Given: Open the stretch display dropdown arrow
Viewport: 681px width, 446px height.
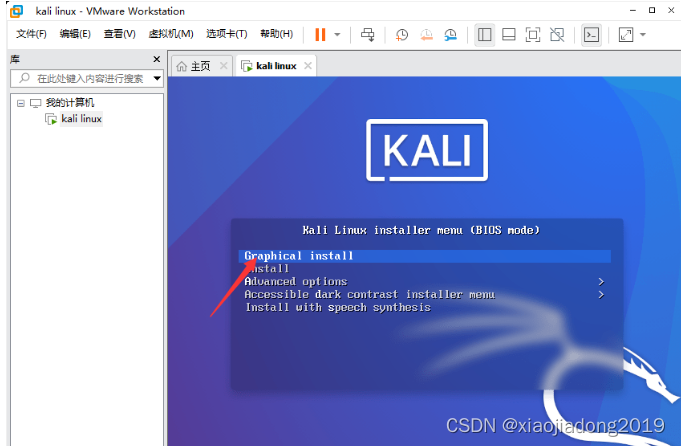Looking at the screenshot, I should click(x=643, y=35).
